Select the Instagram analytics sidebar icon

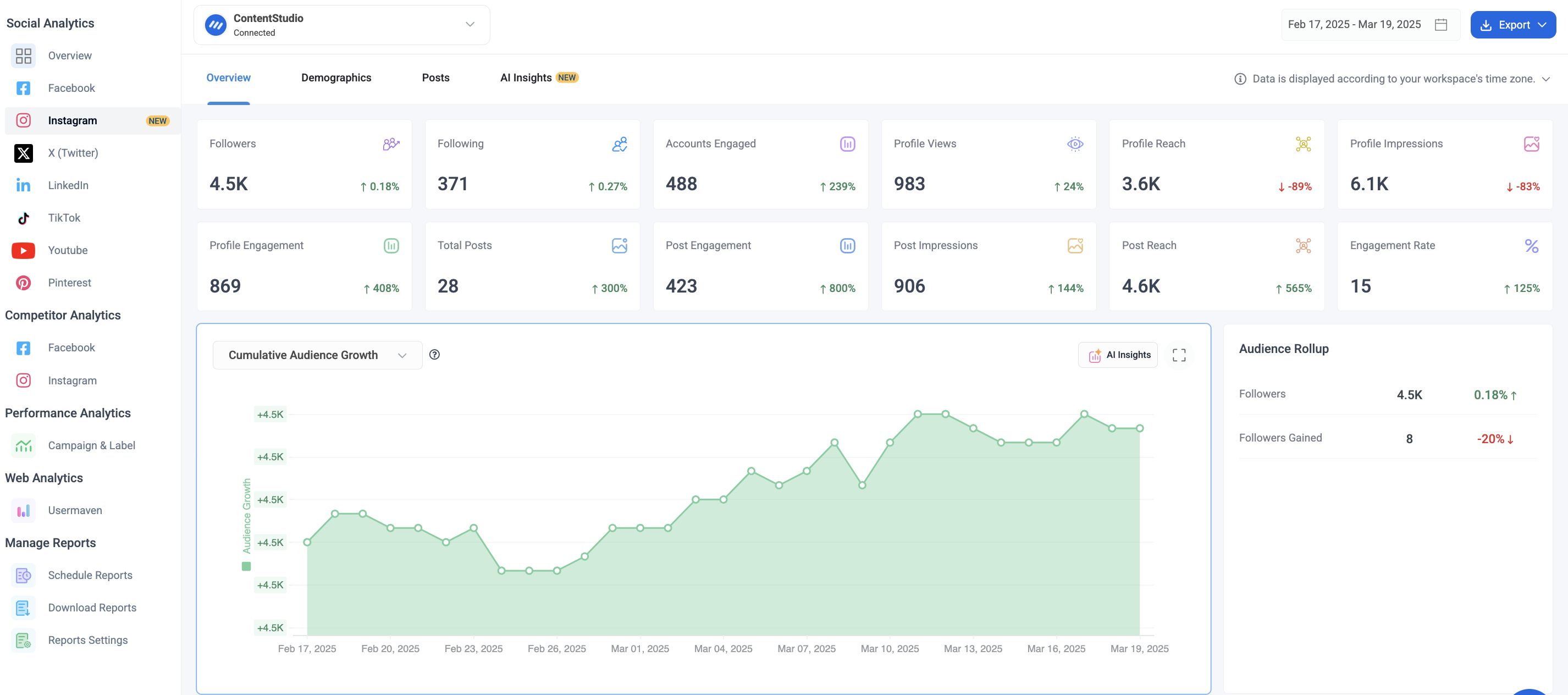point(23,120)
